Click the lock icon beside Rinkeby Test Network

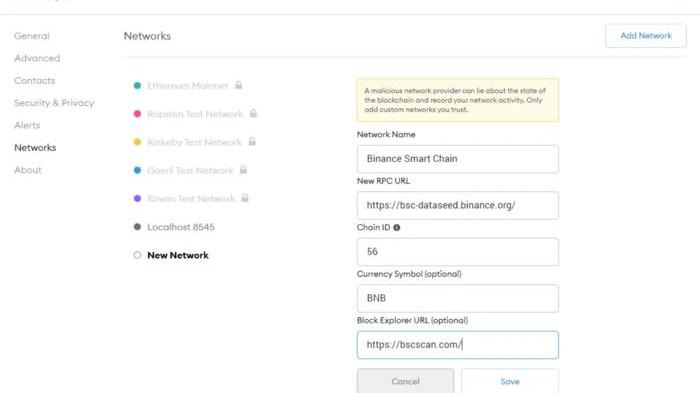tap(252, 142)
